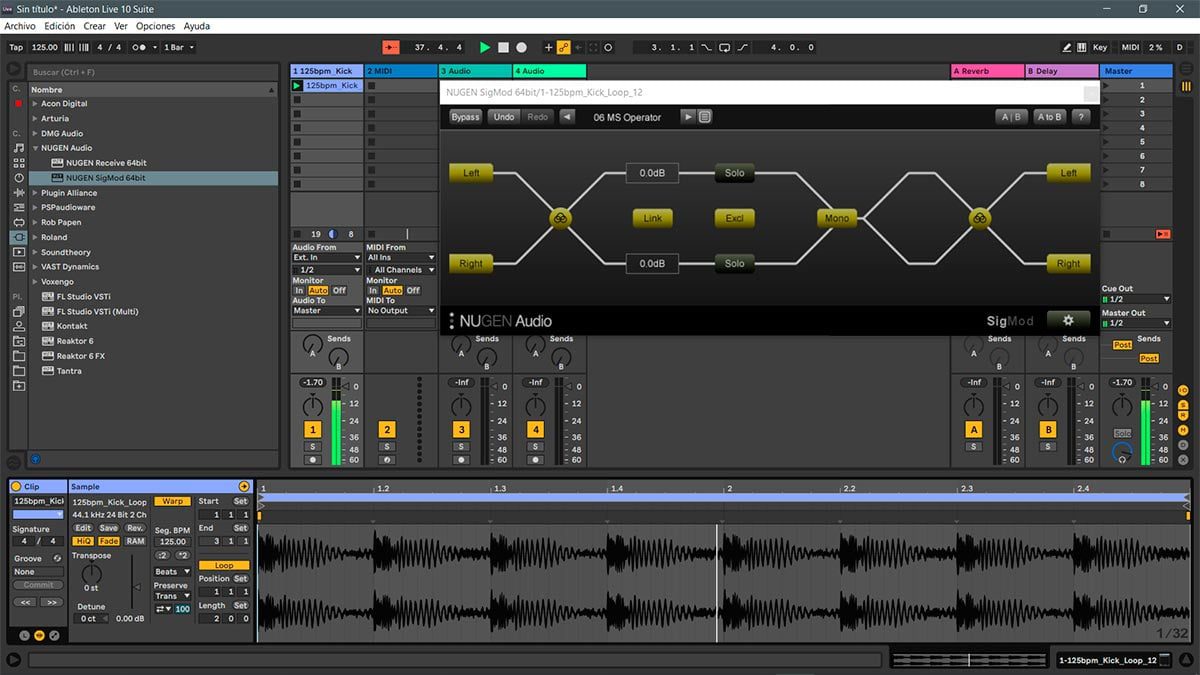
Task: Toggle the Automation Arm link icon
Action: [563, 47]
